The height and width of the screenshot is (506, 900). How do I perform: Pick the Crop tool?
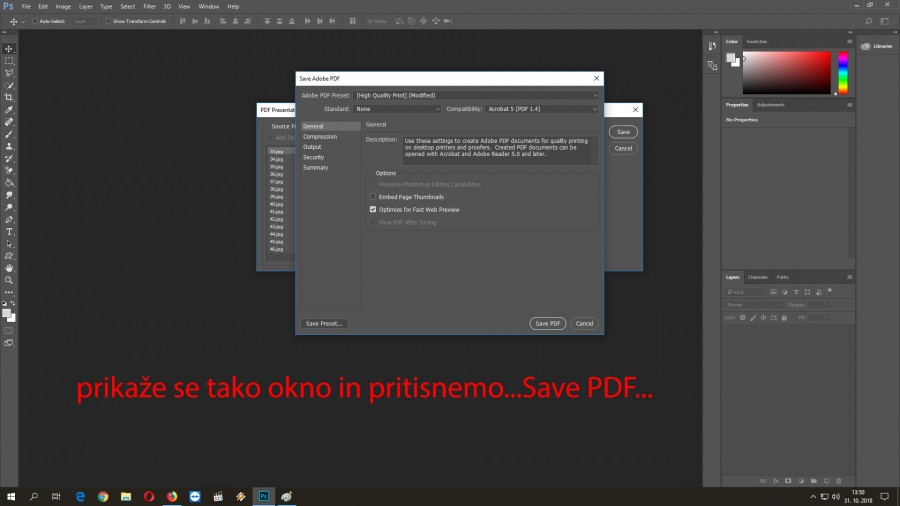pos(9,98)
